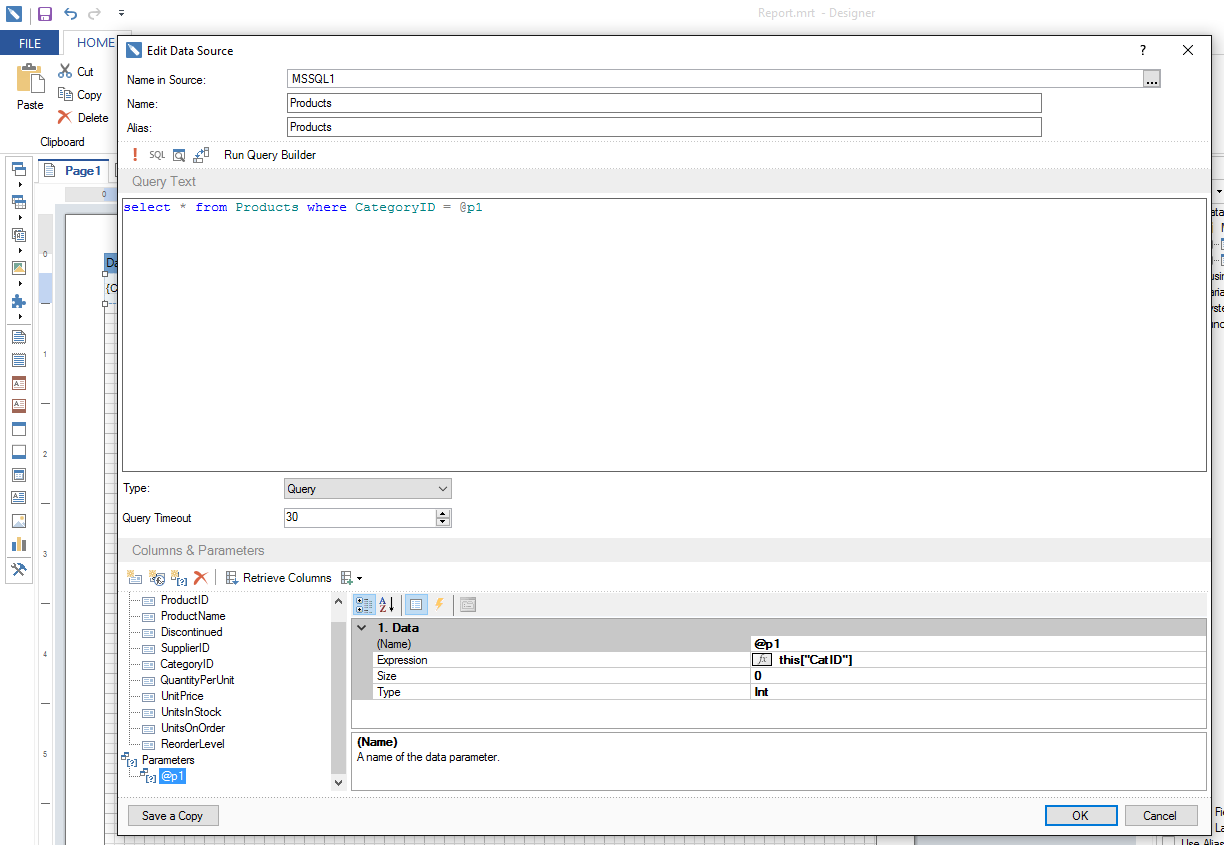Viewport: 1224px width, 845px height.
Task: Click the Undo arrow in title bar
Action: pos(70,14)
